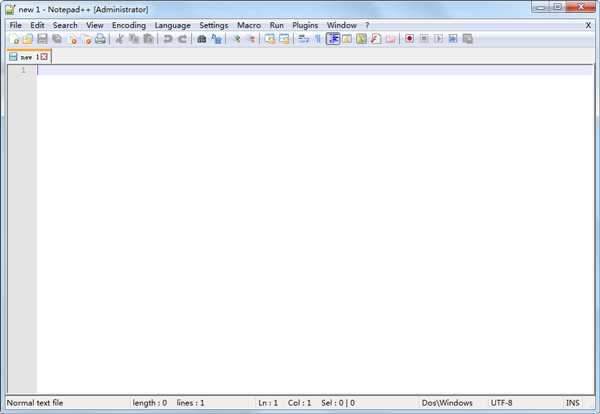Click the Notepad++ title bar icon

click(x=10, y=9)
